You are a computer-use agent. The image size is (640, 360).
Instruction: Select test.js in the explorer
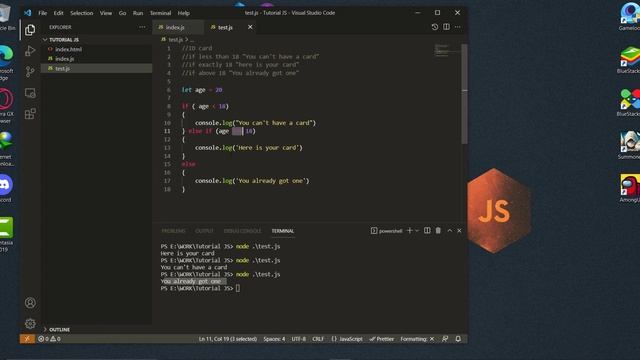[96, 69]
